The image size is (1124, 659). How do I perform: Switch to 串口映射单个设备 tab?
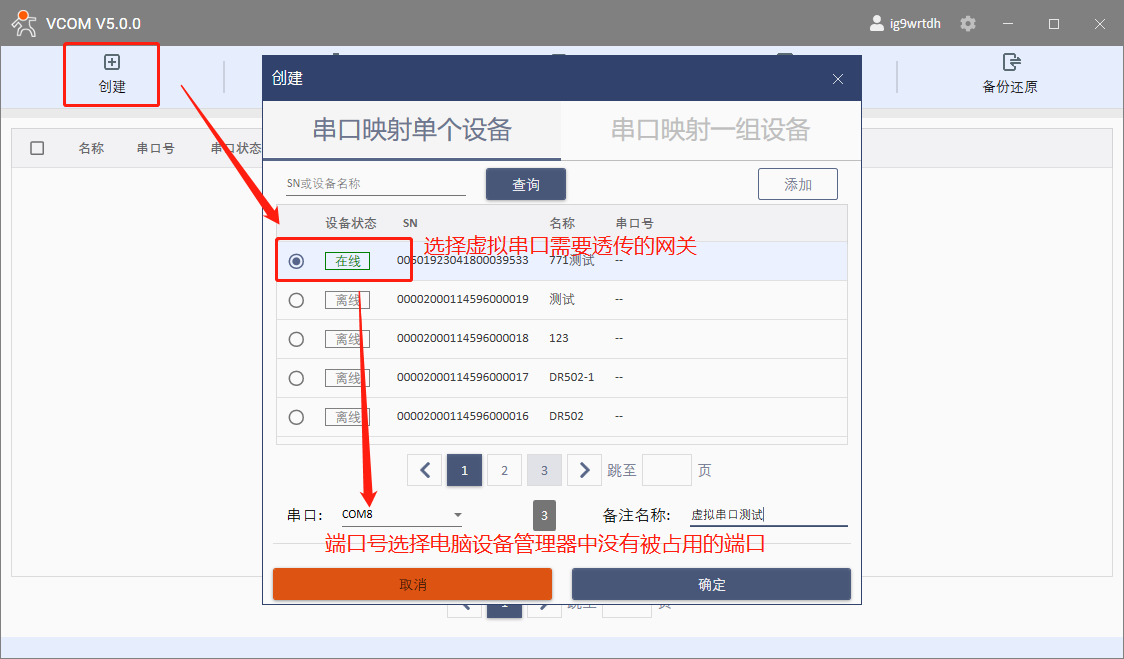tap(412, 129)
